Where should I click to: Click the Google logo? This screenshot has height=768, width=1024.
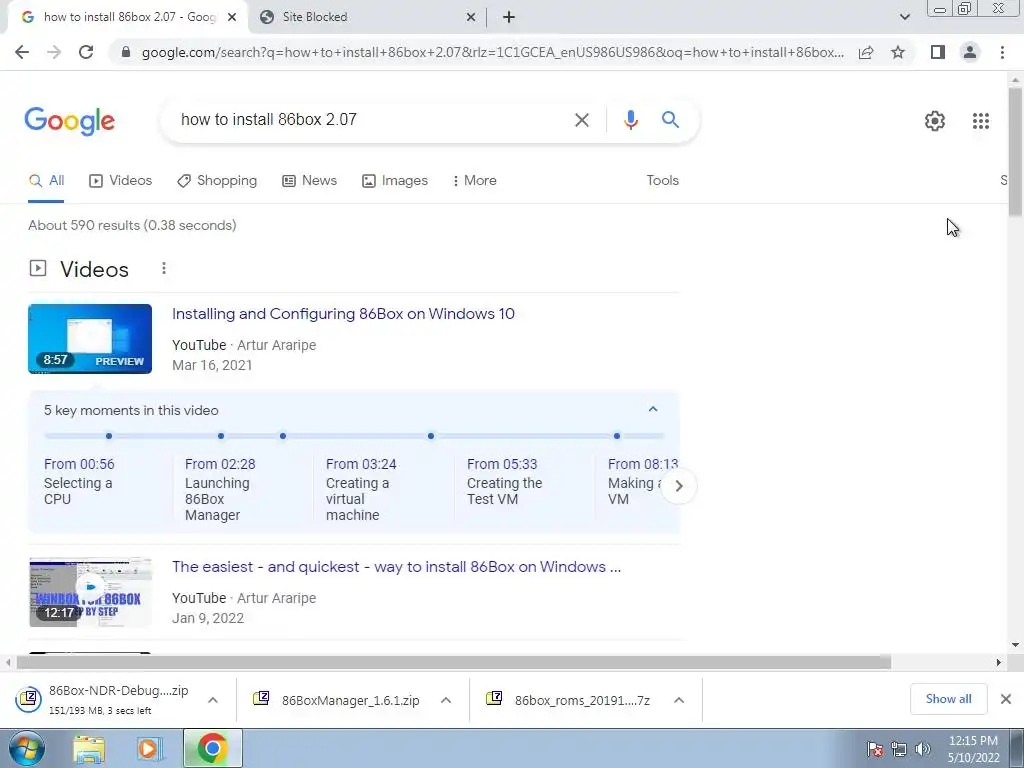(70, 121)
